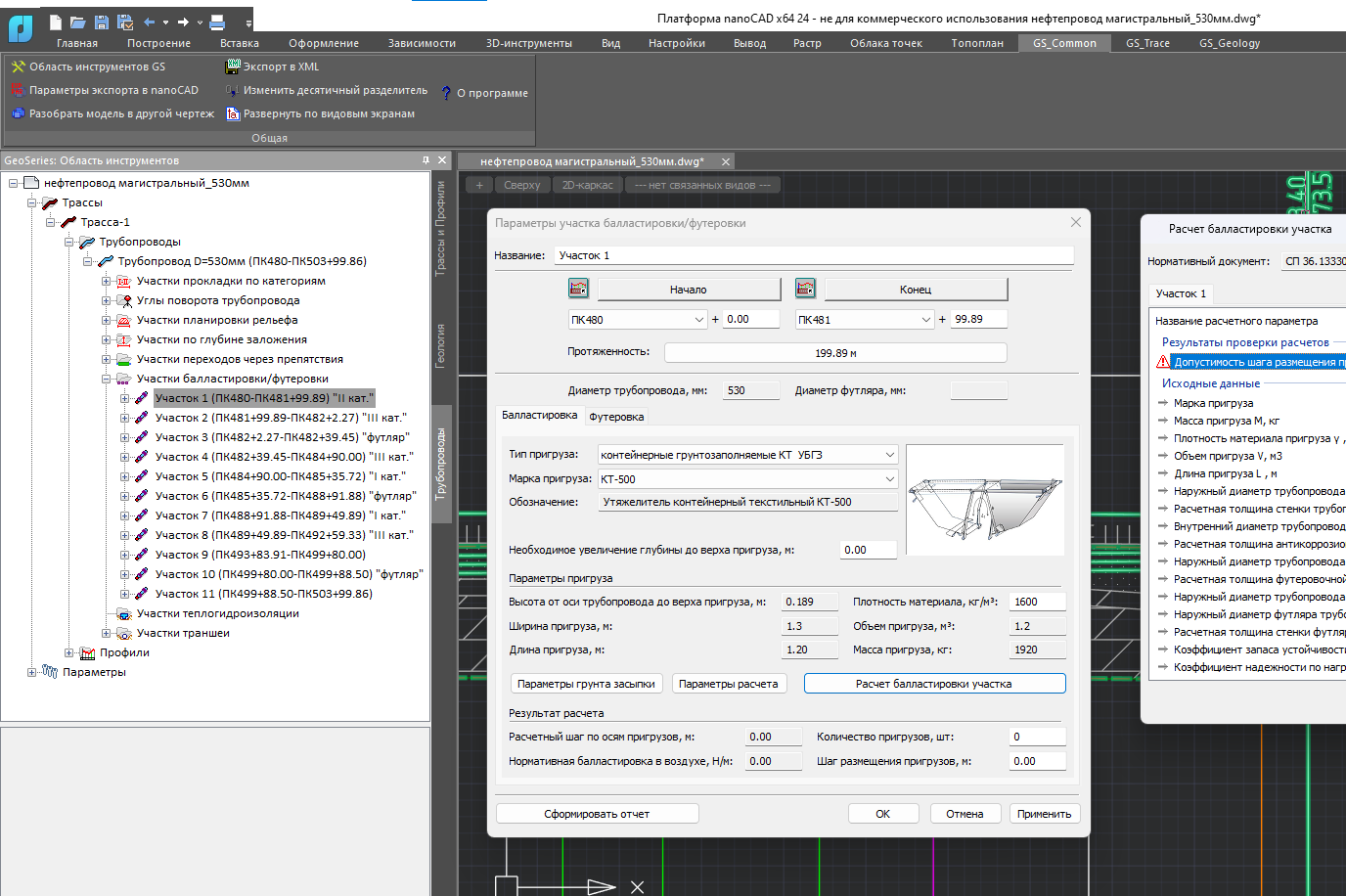Click the Save document floppy icon

101,21
